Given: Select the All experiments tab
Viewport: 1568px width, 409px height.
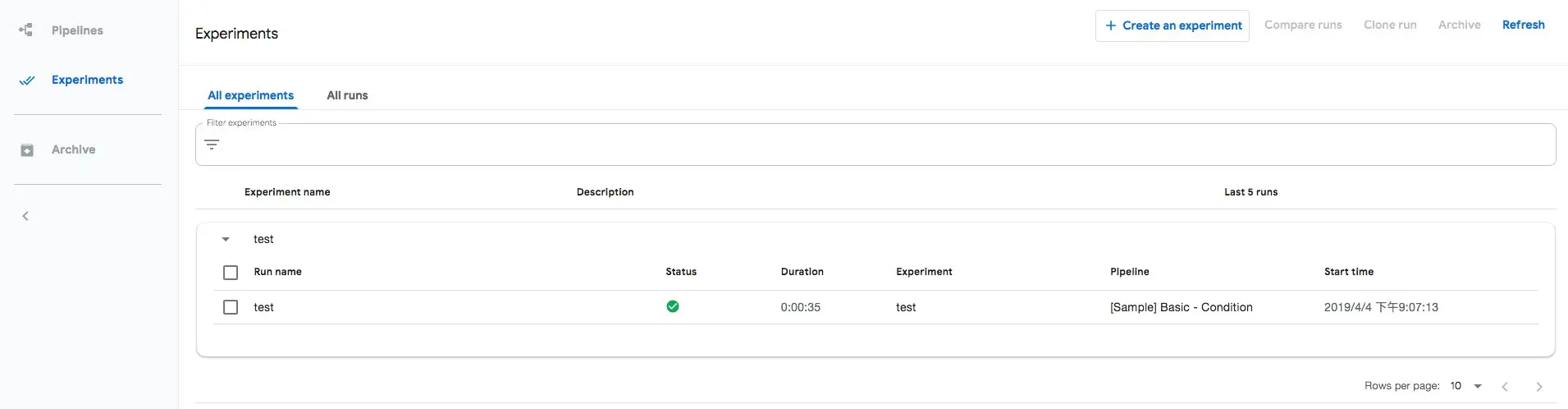Looking at the screenshot, I should pyautogui.click(x=250, y=95).
